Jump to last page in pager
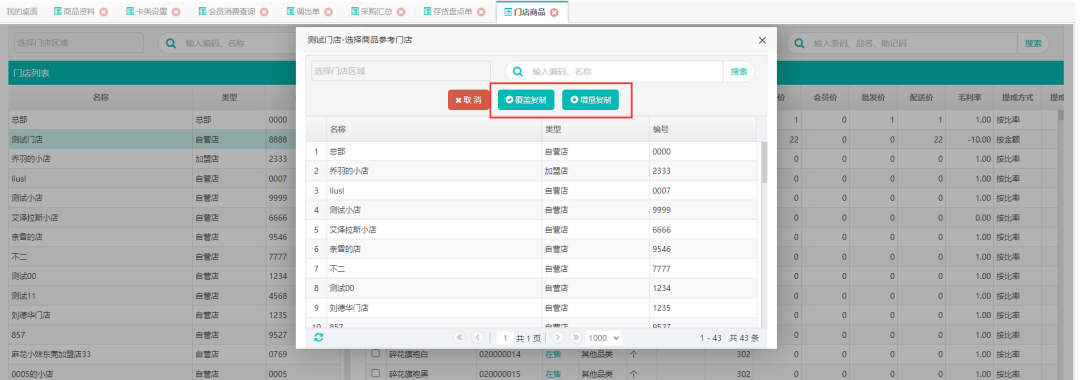1080x380 pixels. pyautogui.click(x=575, y=338)
